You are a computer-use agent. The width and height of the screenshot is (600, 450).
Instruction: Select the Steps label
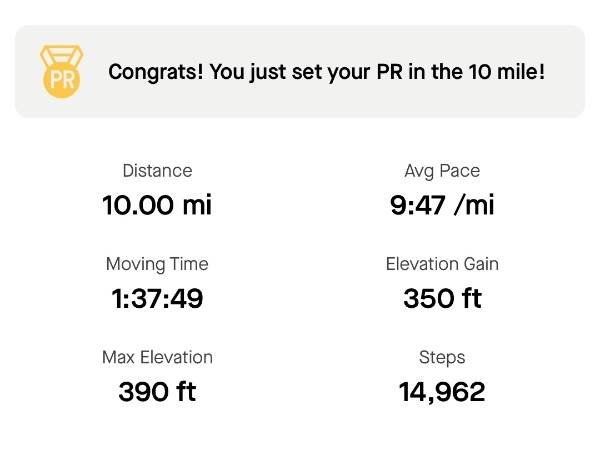(442, 358)
